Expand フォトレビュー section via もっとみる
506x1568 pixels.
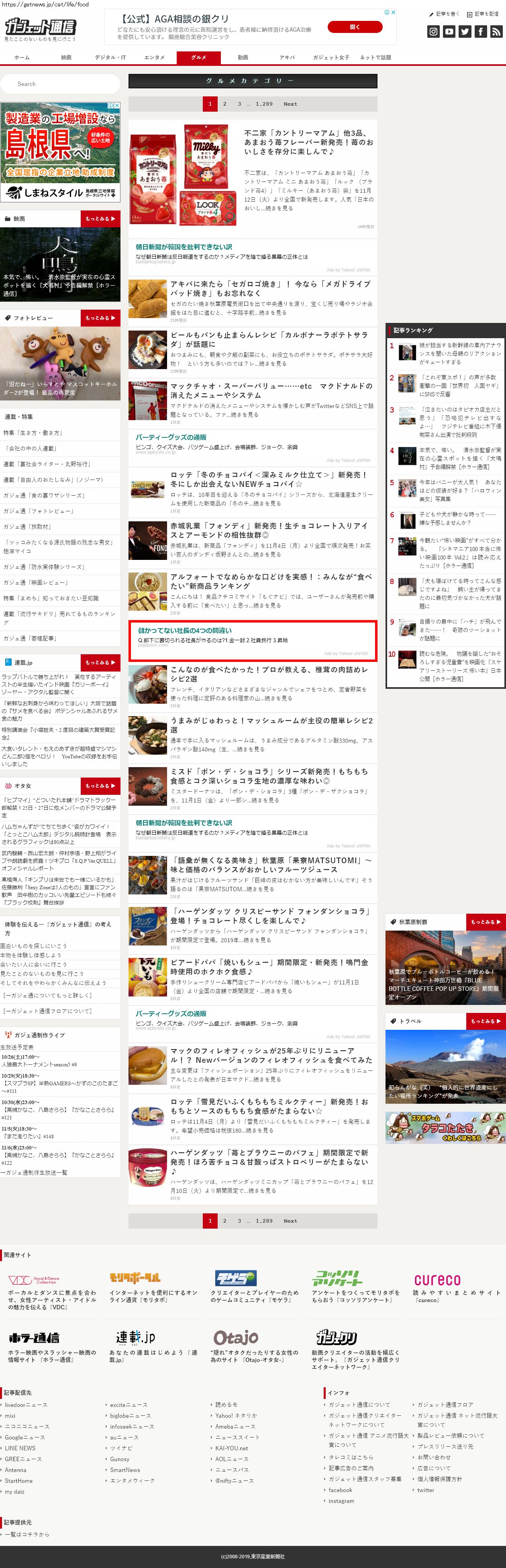click(x=100, y=318)
